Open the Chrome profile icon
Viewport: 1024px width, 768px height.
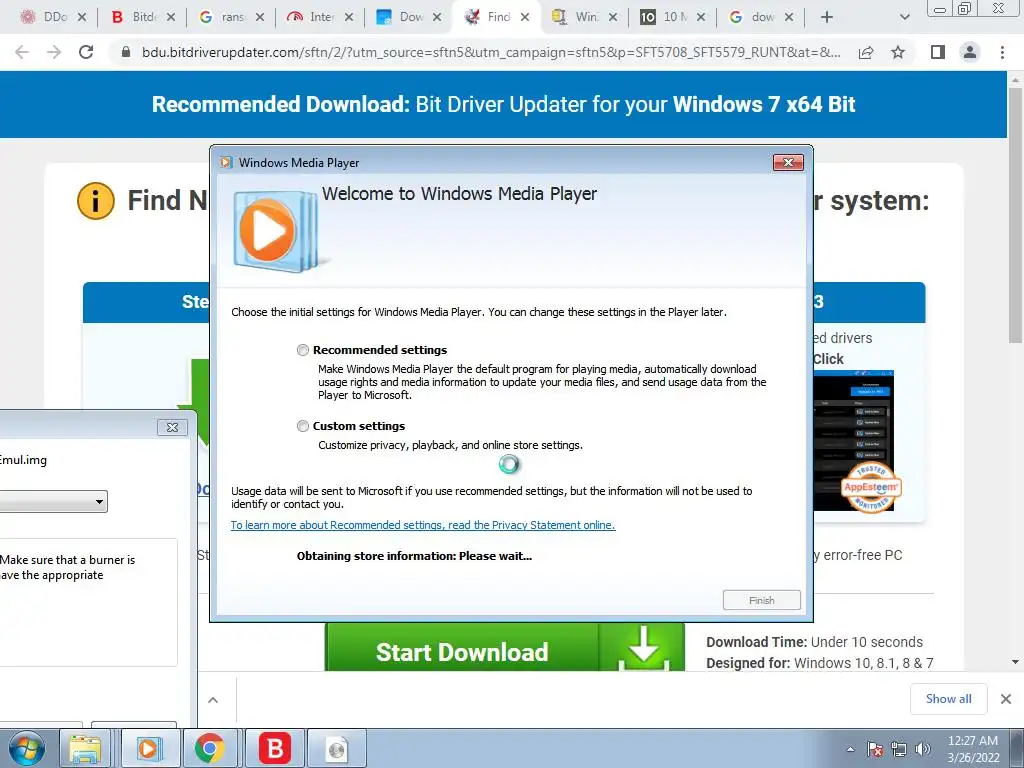click(970, 52)
